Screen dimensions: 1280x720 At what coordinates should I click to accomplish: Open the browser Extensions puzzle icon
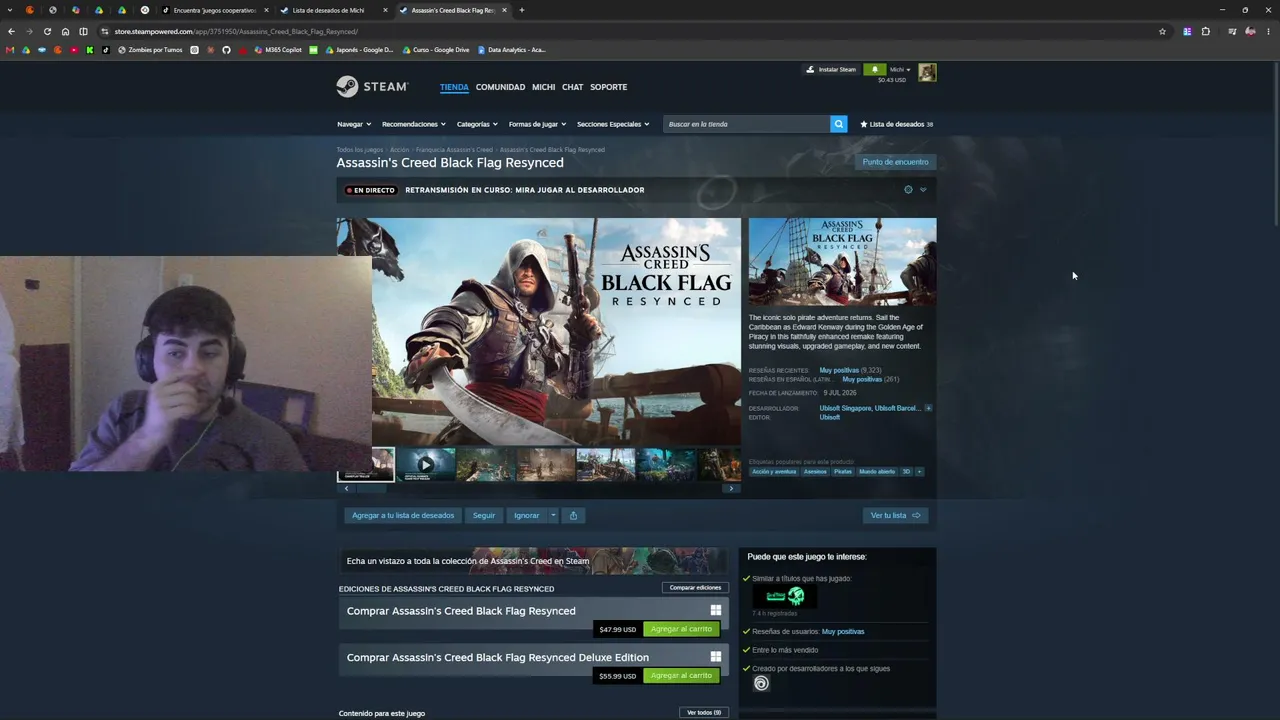coord(1205,32)
